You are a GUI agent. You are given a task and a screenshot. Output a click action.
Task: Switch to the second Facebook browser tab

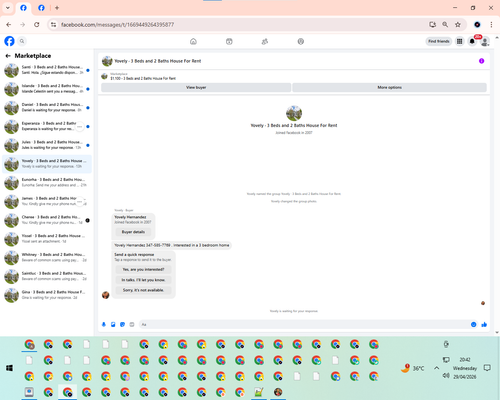click(41, 8)
